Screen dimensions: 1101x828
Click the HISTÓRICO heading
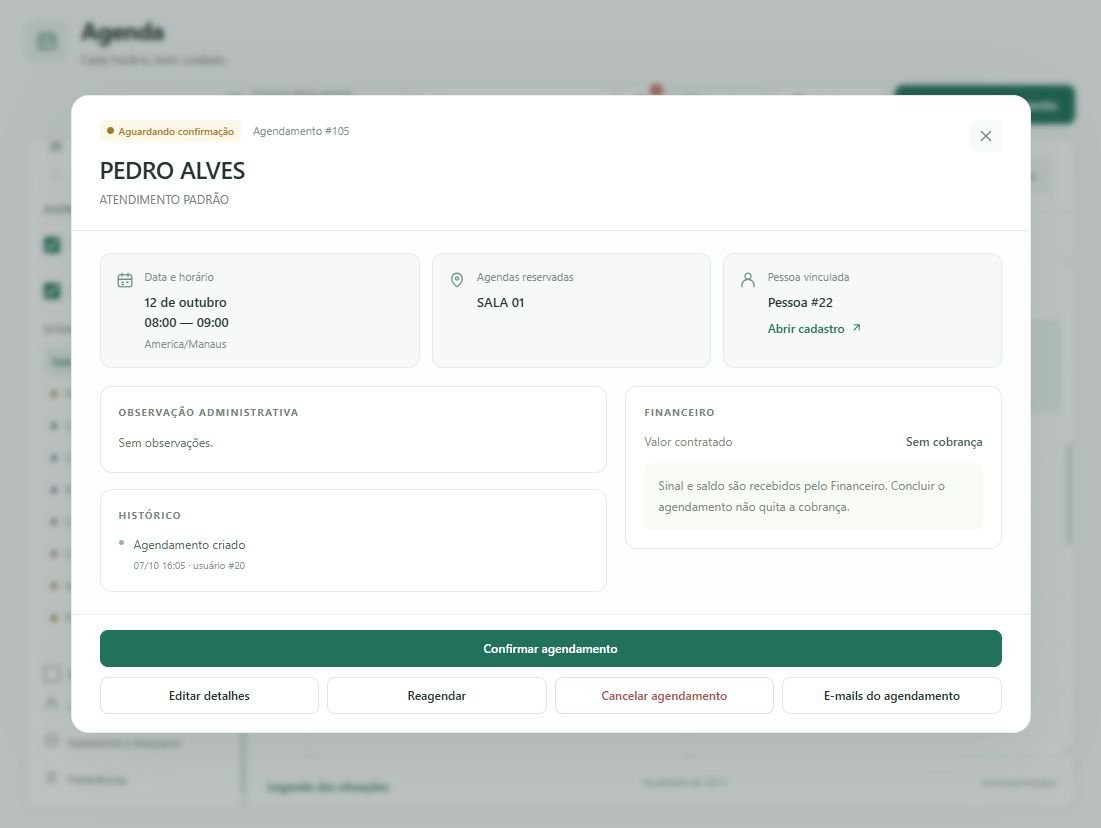point(150,515)
